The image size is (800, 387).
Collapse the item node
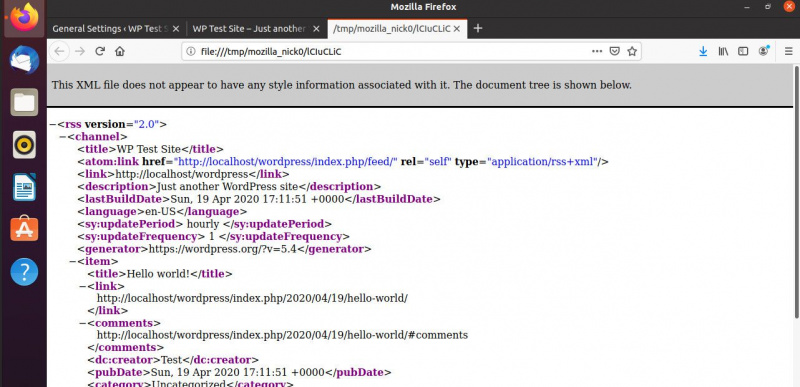pos(73,262)
